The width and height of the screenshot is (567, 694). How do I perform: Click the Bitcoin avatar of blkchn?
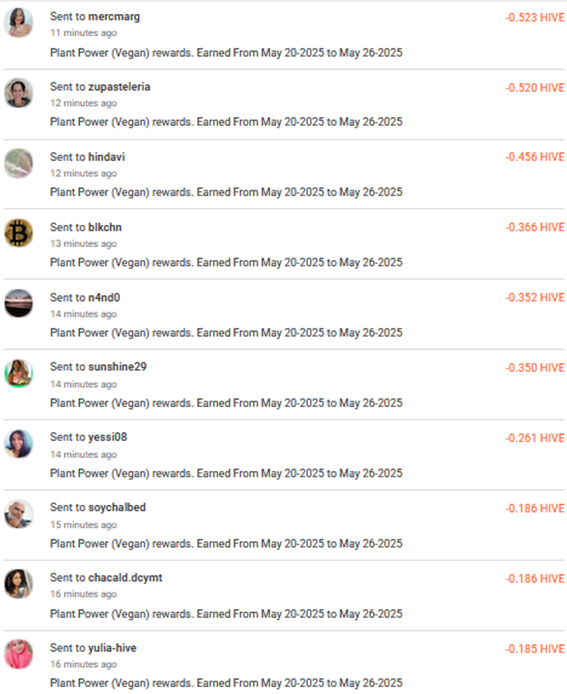click(x=19, y=233)
